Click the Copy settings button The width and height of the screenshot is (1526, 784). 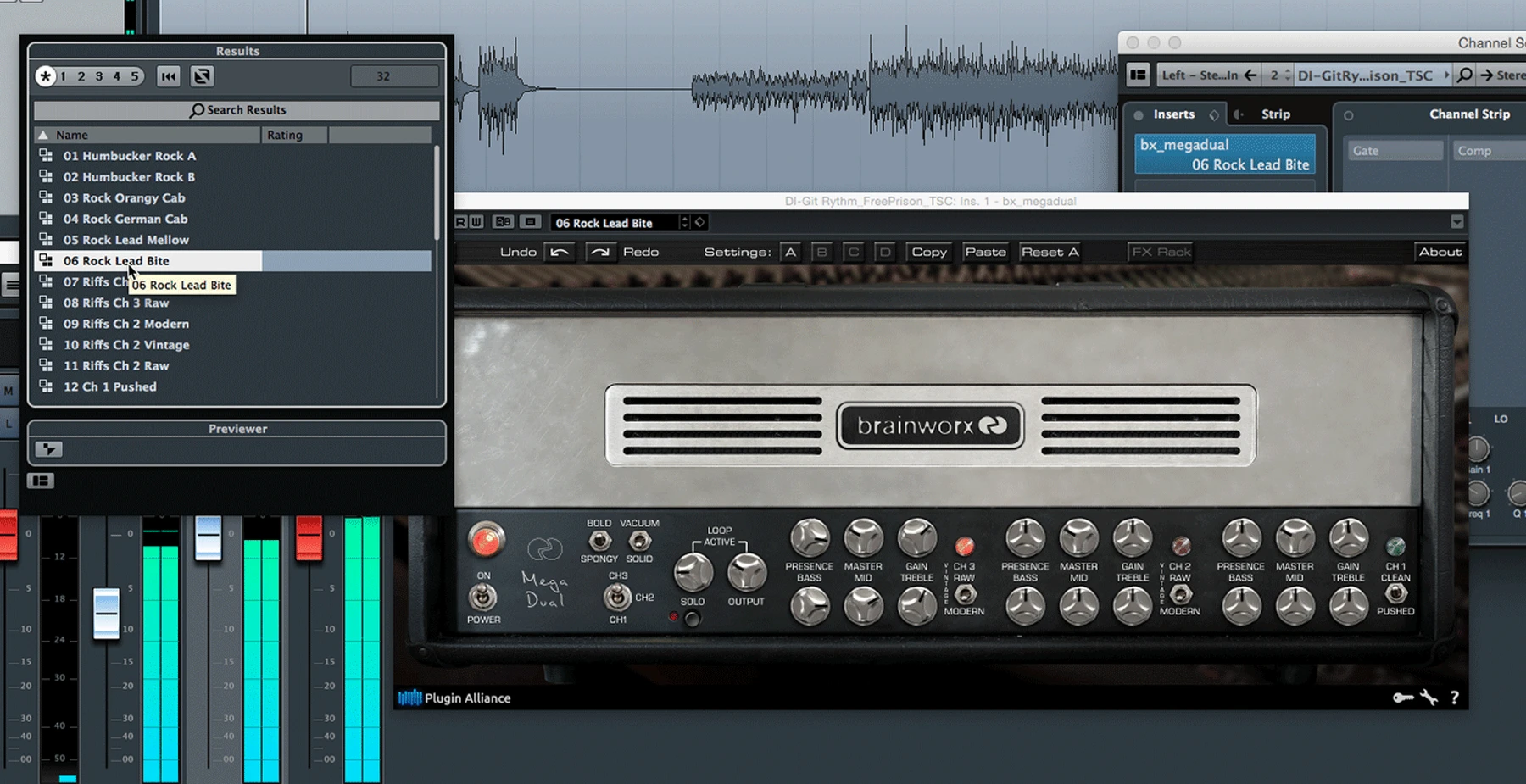pyautogui.click(x=928, y=252)
